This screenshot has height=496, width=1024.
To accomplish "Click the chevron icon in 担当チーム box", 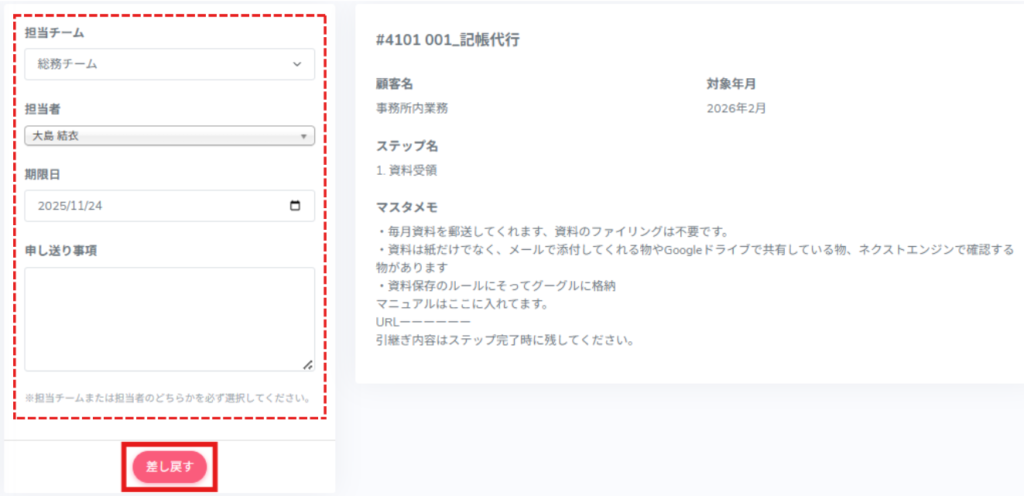I will click(x=296, y=65).
